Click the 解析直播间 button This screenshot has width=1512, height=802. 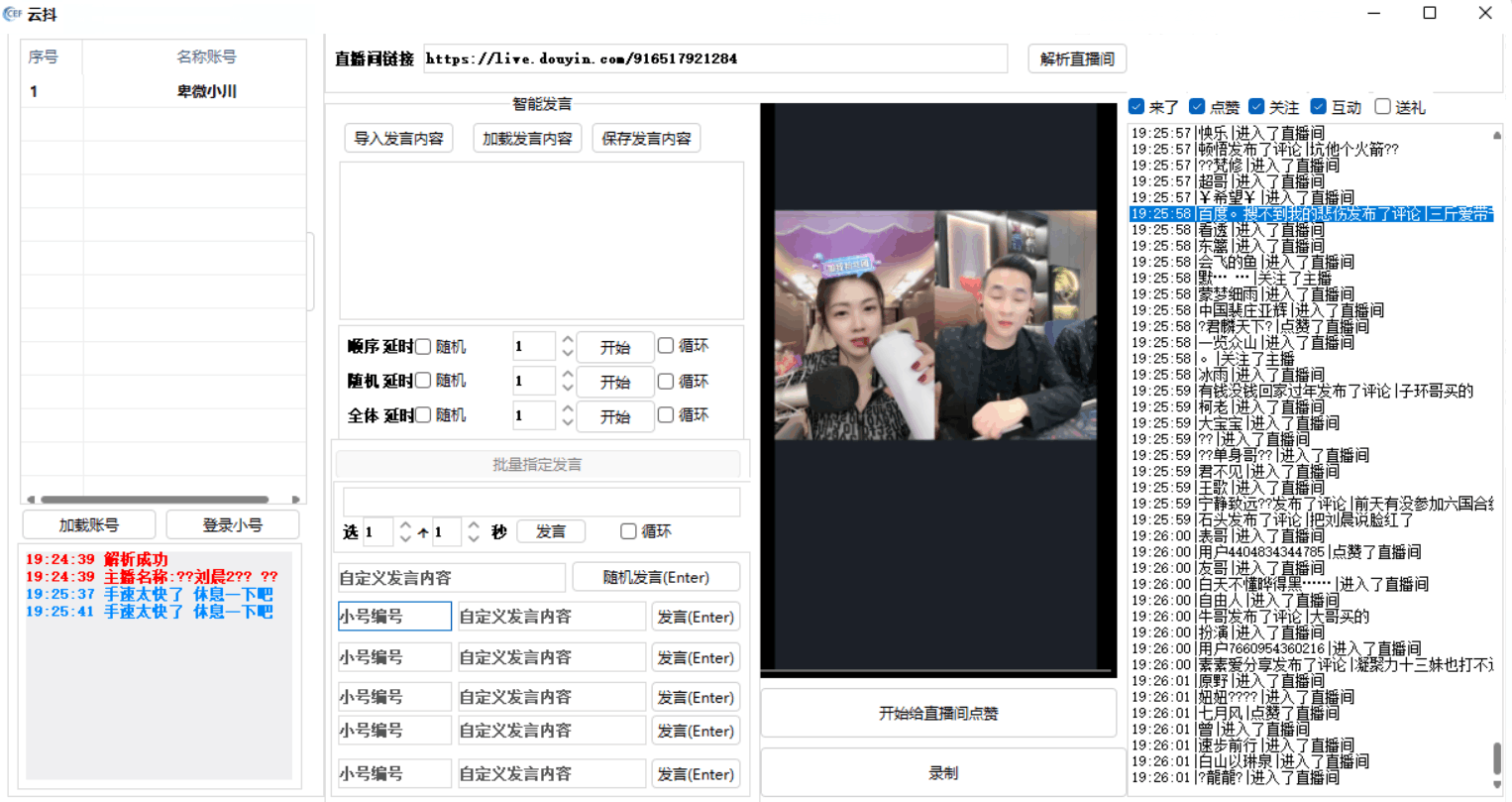1076,58
